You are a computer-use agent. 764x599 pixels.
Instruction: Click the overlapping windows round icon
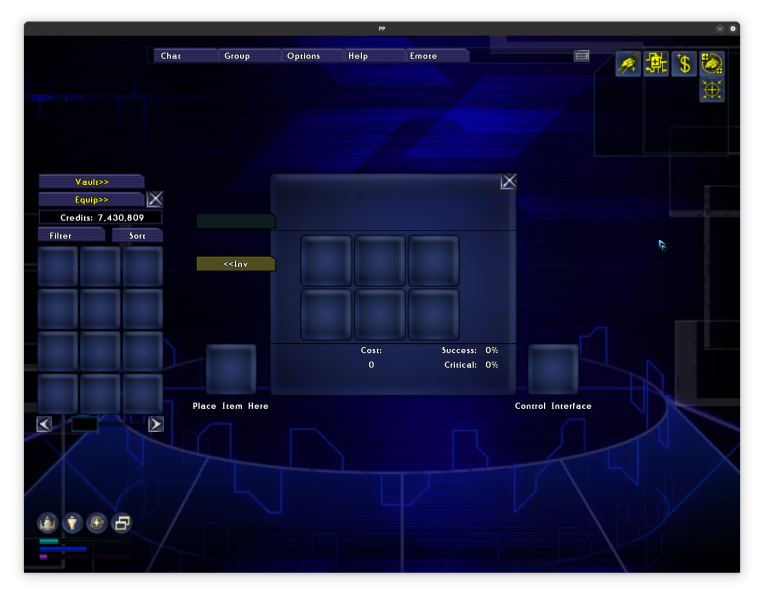click(x=122, y=523)
